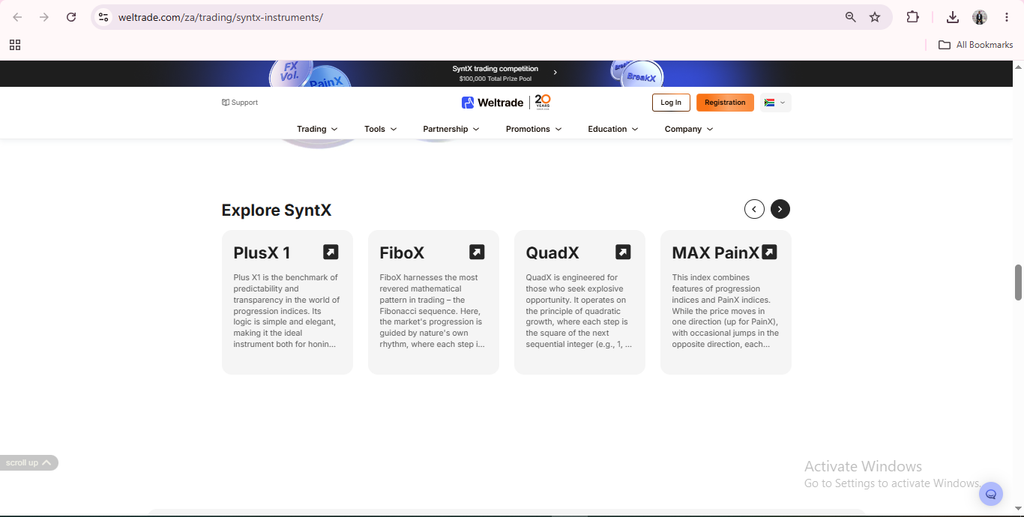Click the orange Registration button
The width and height of the screenshot is (1024, 517).
pyautogui.click(x=725, y=102)
